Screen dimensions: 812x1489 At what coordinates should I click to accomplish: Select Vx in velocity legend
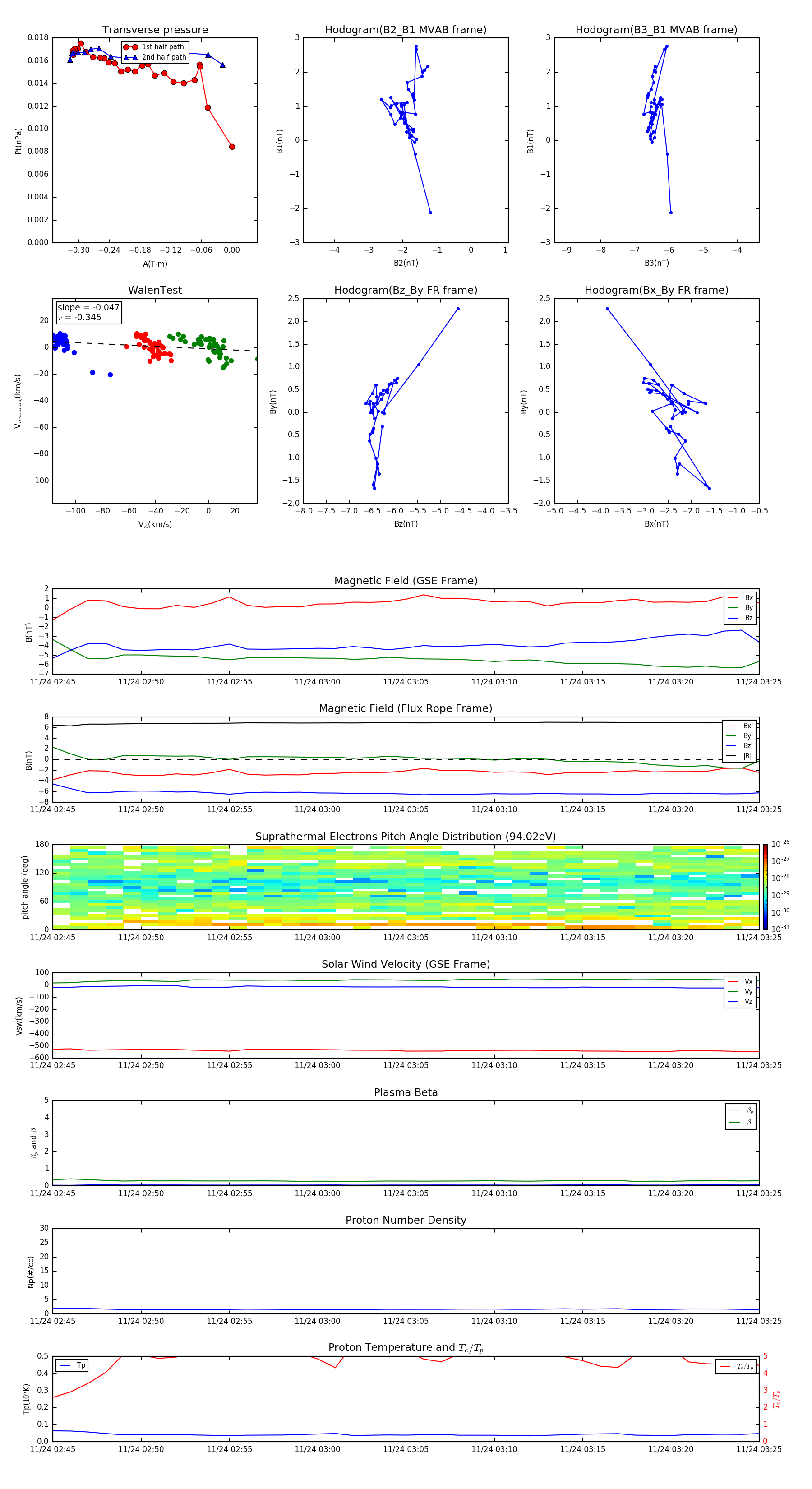pos(740,981)
